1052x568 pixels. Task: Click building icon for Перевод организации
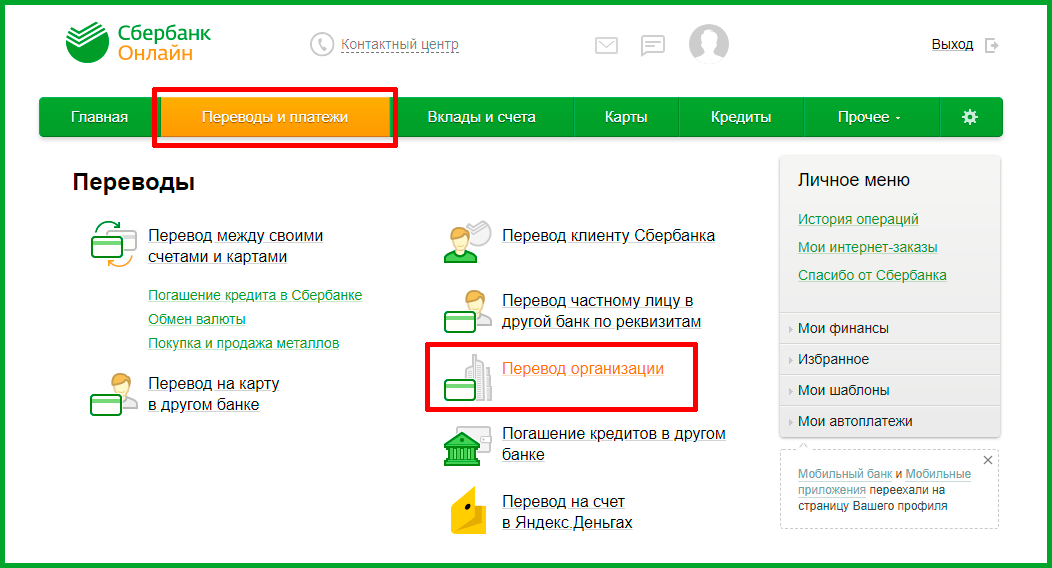tap(468, 378)
